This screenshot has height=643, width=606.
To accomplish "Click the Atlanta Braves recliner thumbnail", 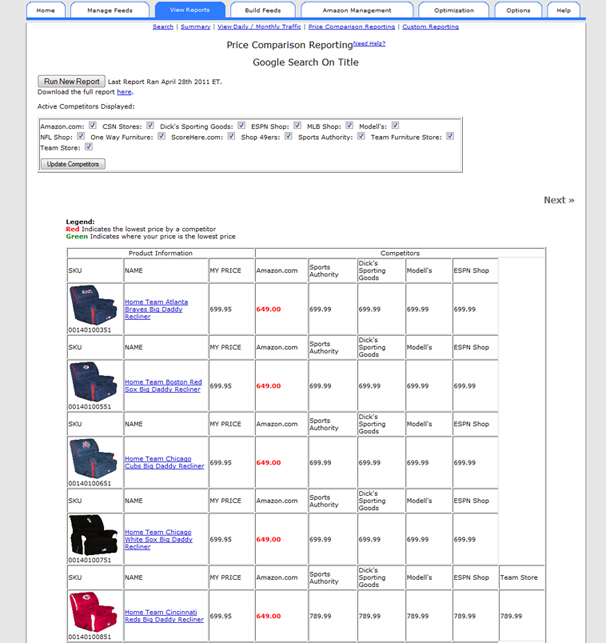I will tap(93, 305).
